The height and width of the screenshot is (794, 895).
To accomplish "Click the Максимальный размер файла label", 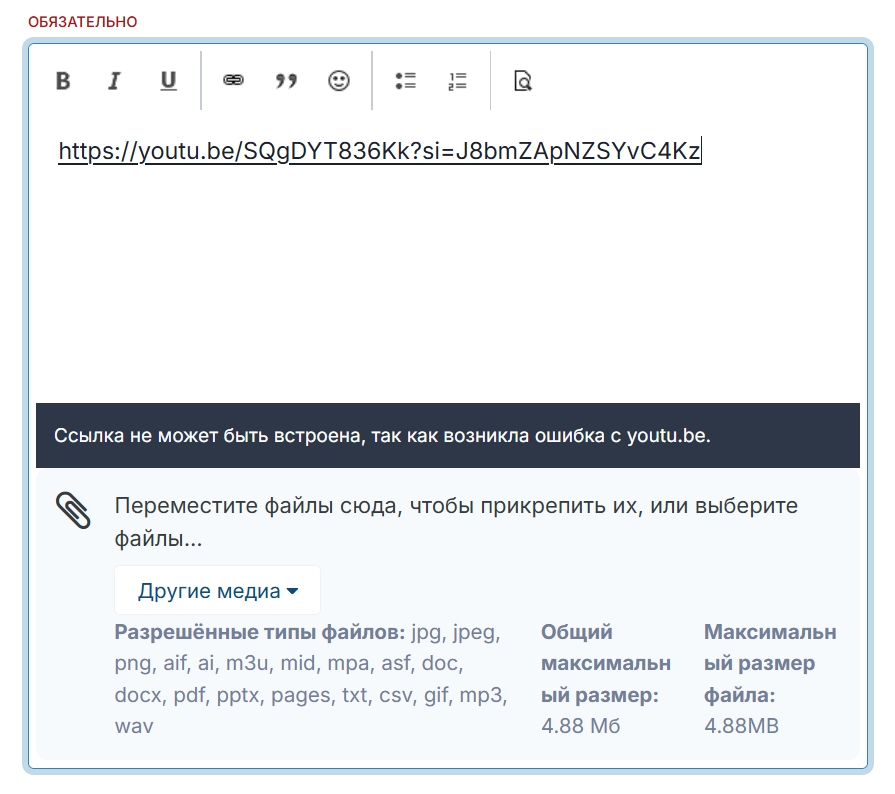I will pyautogui.click(x=770, y=663).
